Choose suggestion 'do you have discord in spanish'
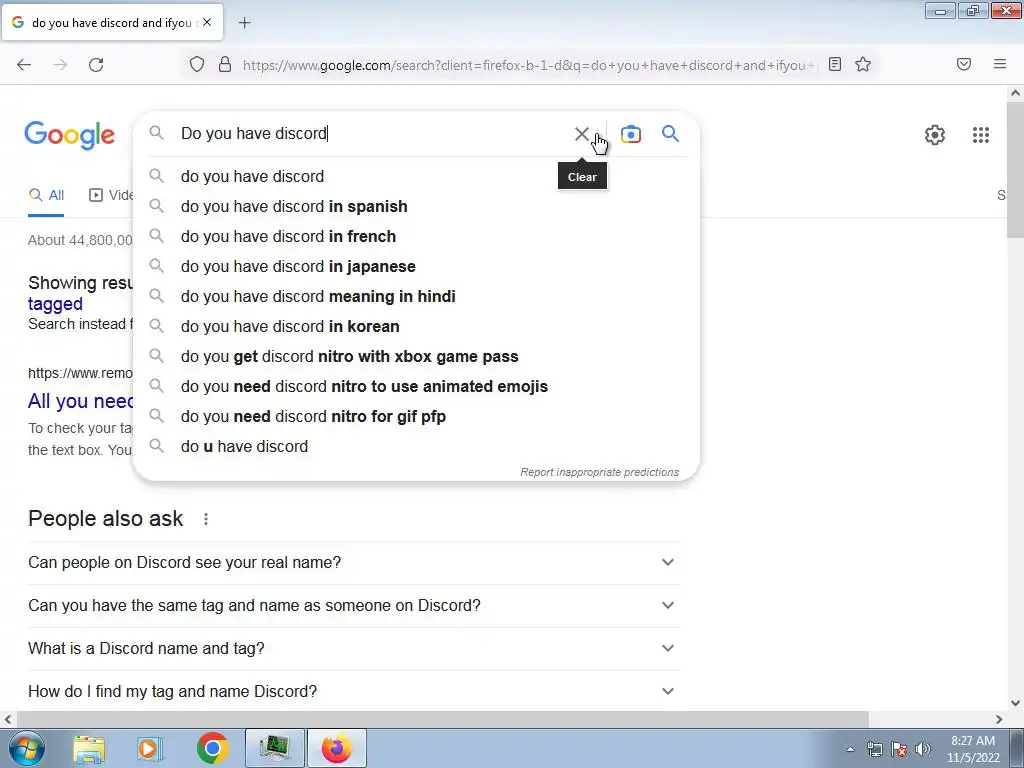Screen dimensions: 1024x768 (416, 206)
